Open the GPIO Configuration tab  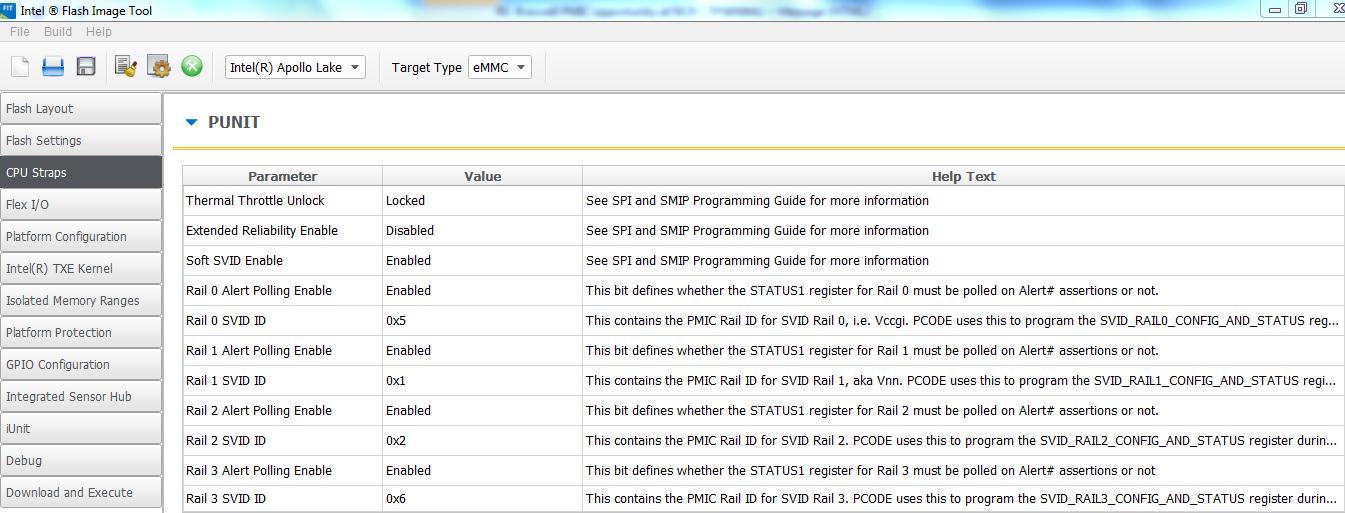coord(81,365)
